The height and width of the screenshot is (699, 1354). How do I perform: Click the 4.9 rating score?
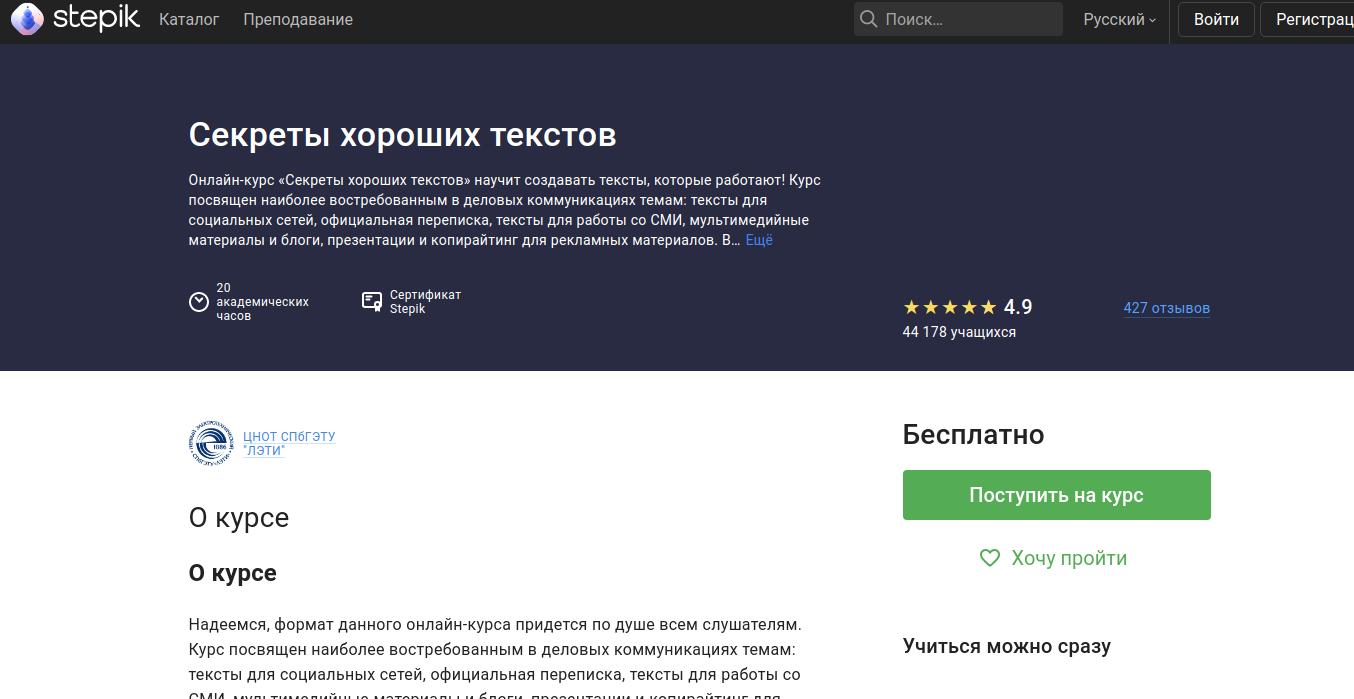1018,307
